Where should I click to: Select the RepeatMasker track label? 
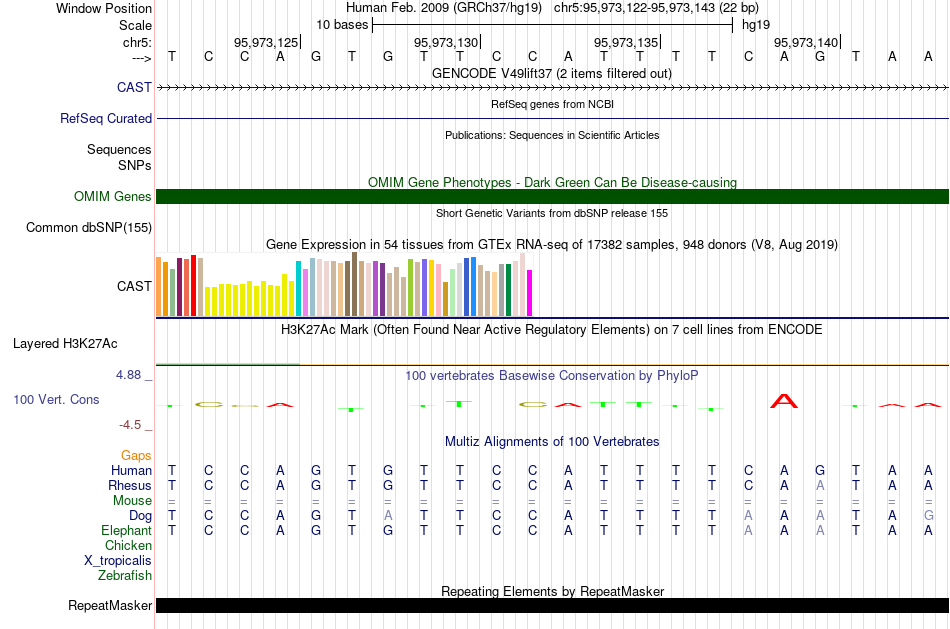[x=110, y=606]
